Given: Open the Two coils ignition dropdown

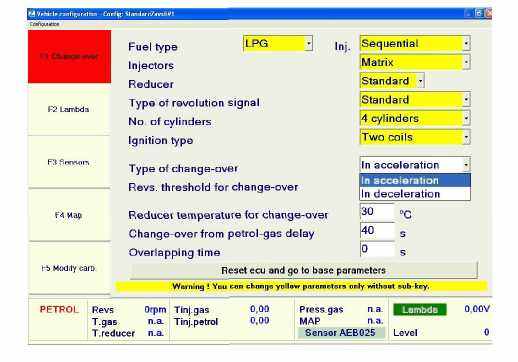Looking at the screenshot, I should (x=415, y=137).
